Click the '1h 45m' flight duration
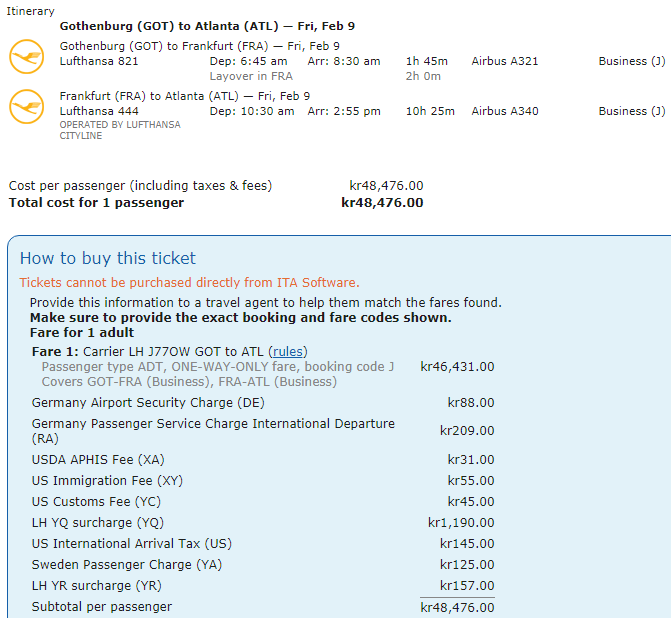The image size is (671, 618). 426,61
